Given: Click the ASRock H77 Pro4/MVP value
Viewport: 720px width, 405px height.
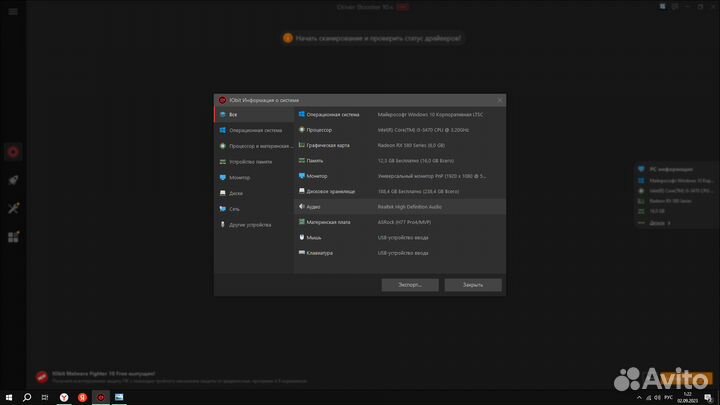Looking at the screenshot, I should click(x=404, y=222).
